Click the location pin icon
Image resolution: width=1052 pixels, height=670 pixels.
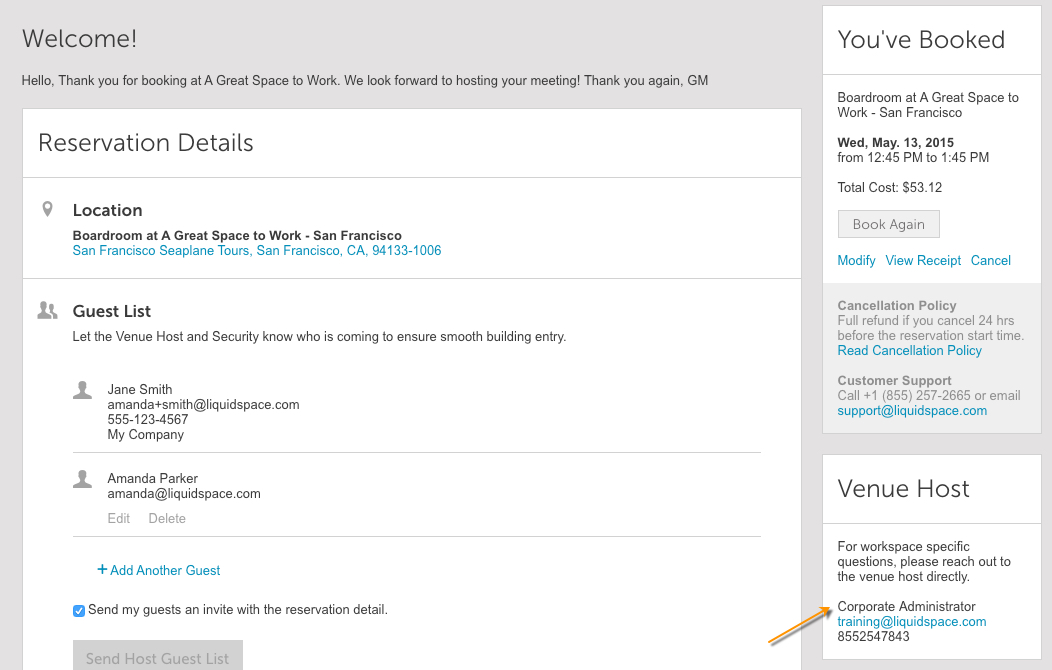click(47, 209)
